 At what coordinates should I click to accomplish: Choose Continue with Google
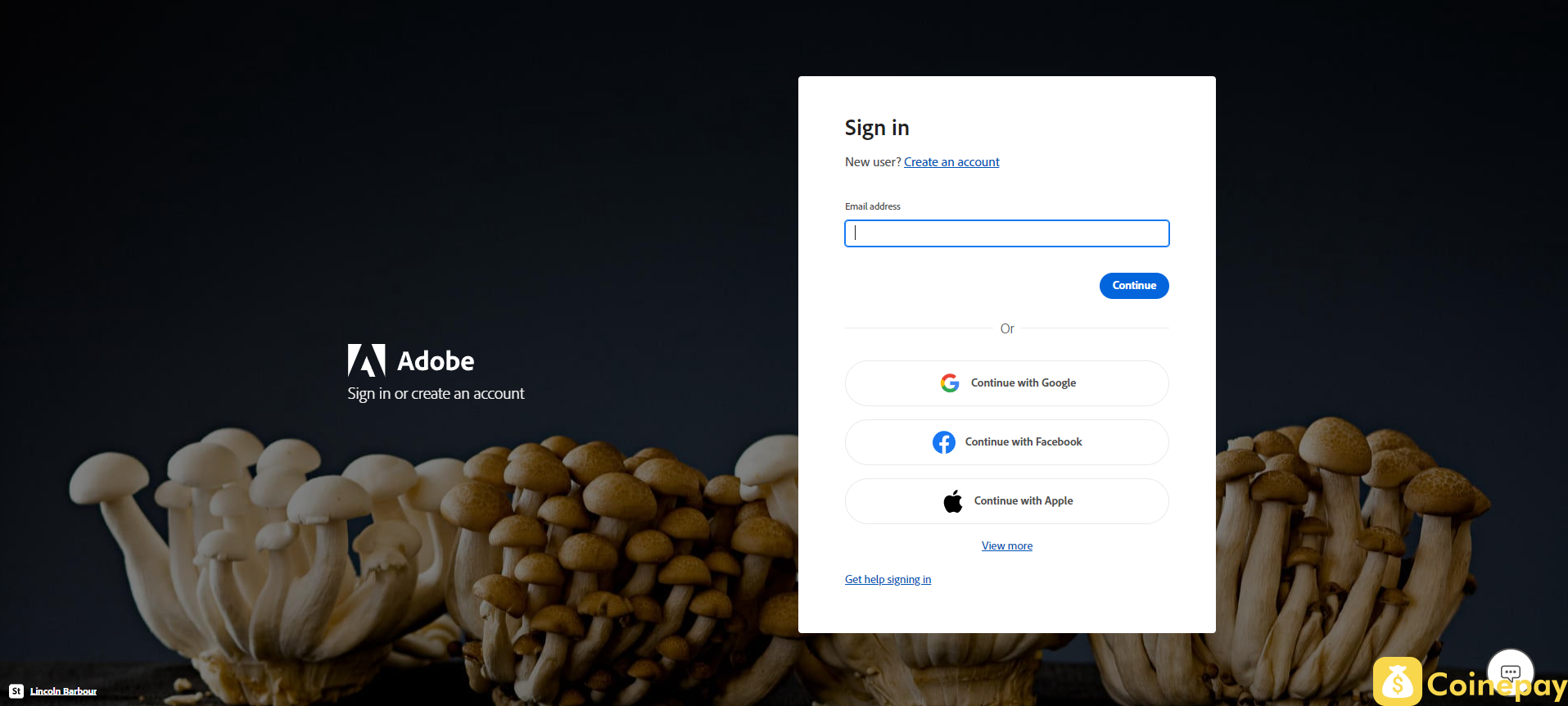[1007, 383]
